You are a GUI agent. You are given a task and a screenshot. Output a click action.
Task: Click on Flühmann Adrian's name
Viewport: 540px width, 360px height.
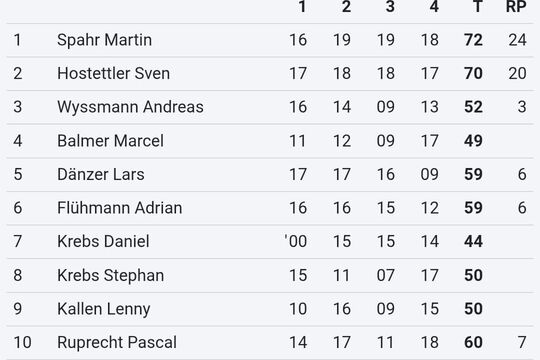pos(120,208)
